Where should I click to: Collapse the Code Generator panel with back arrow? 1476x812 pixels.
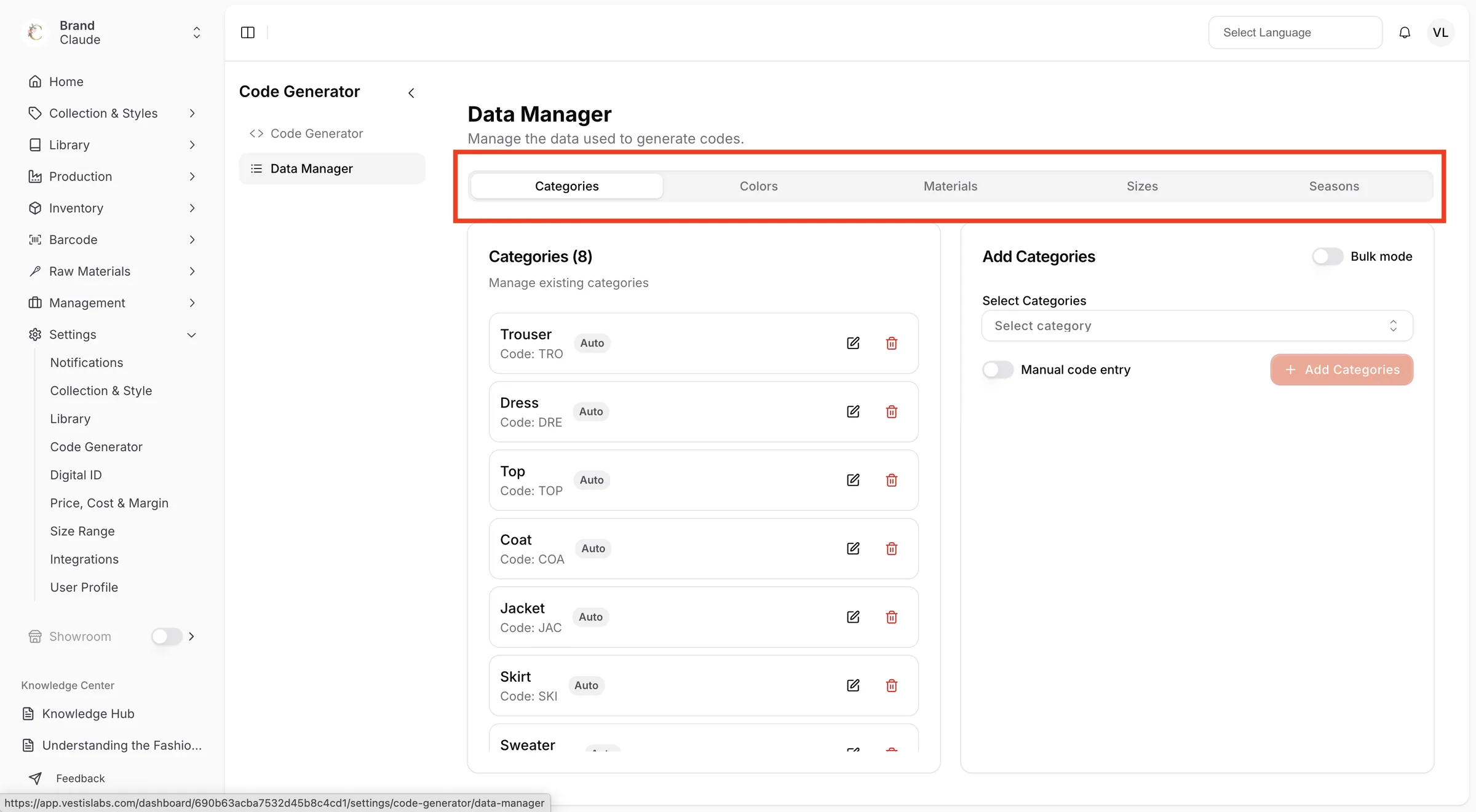pyautogui.click(x=411, y=93)
